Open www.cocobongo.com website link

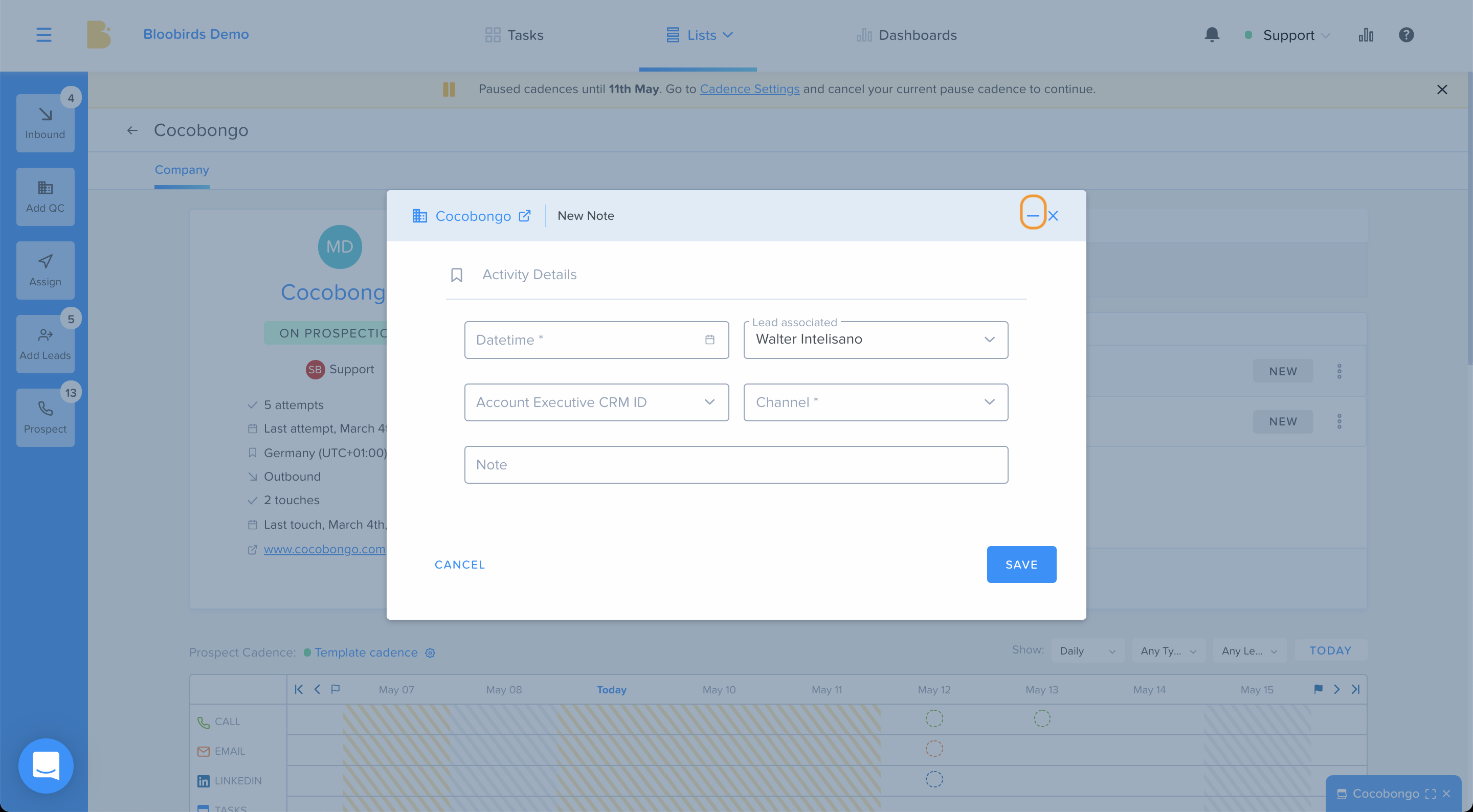coord(324,549)
